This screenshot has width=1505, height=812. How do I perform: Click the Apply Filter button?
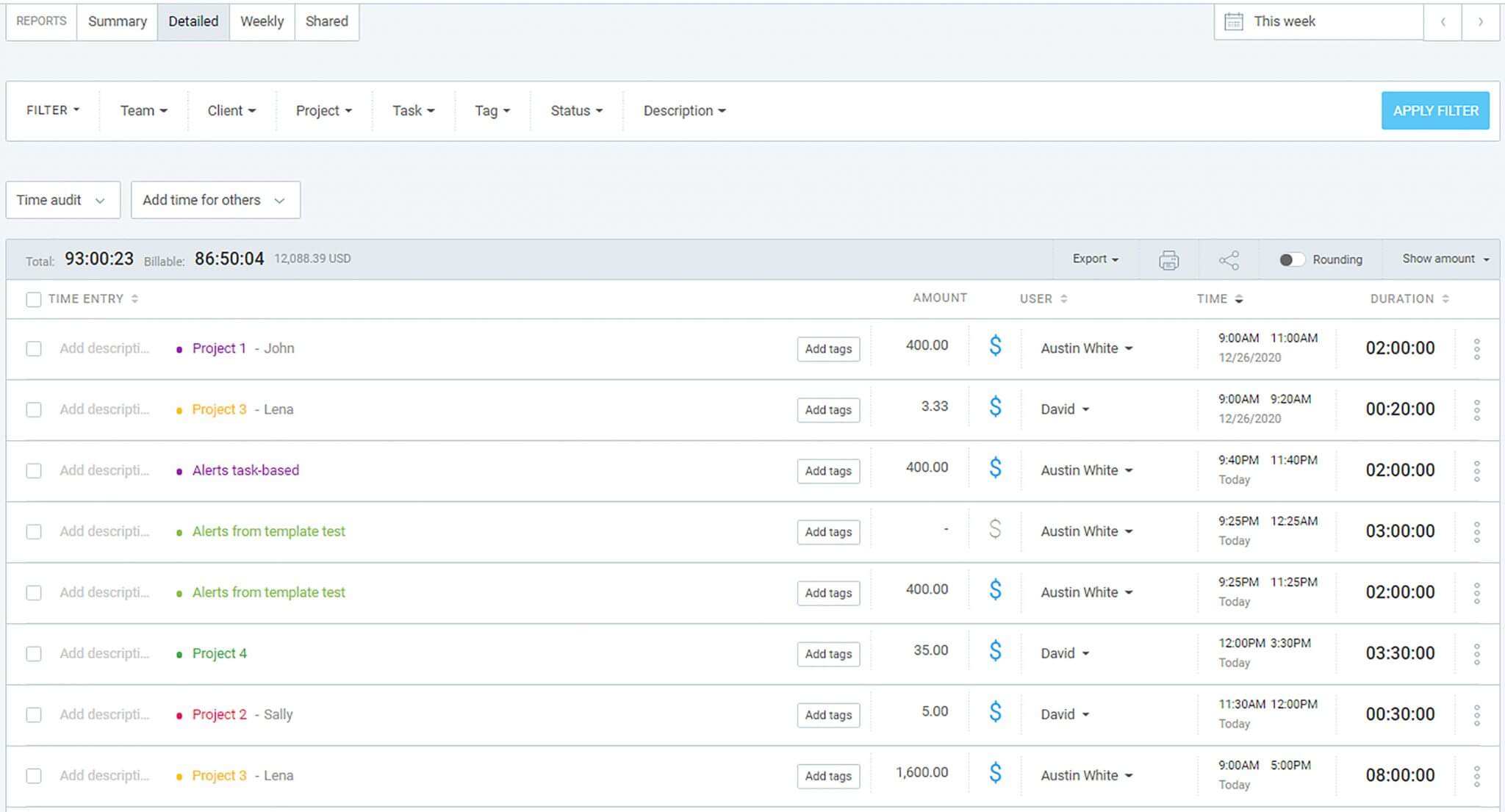click(x=1434, y=111)
